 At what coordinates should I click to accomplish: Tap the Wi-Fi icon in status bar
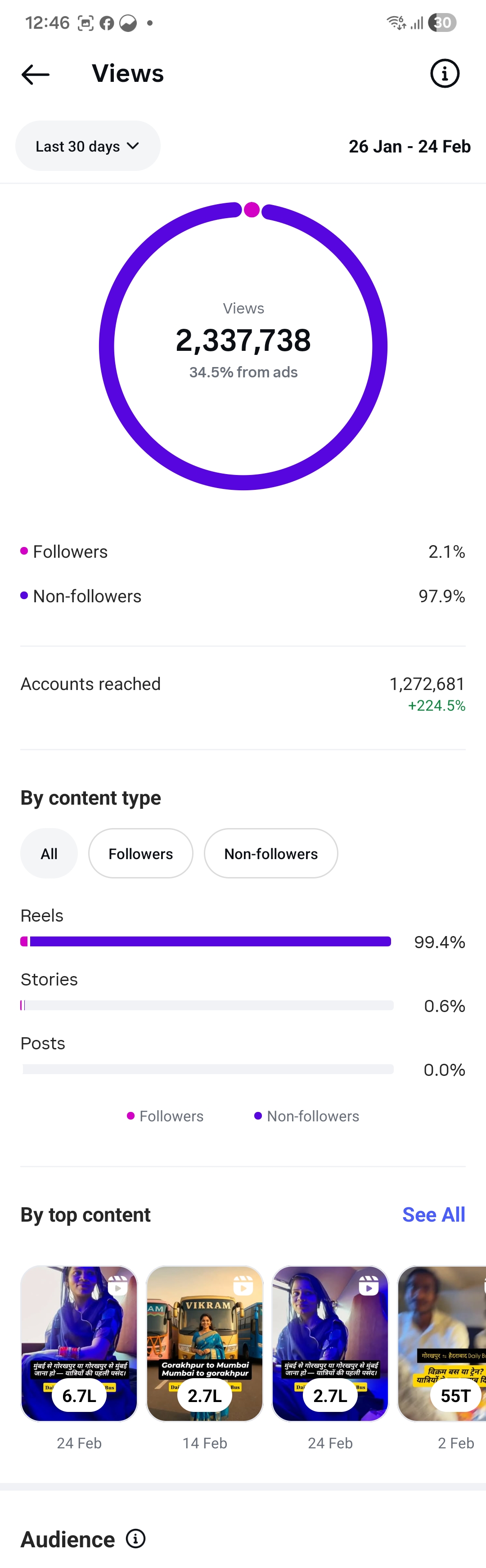(x=395, y=22)
